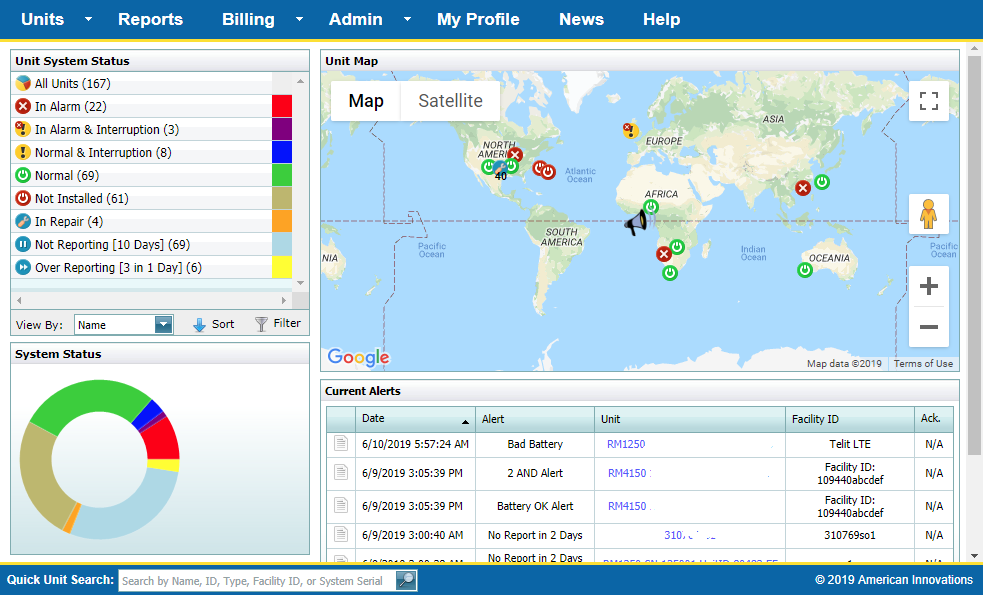Click the green Normal power icon

(23, 176)
